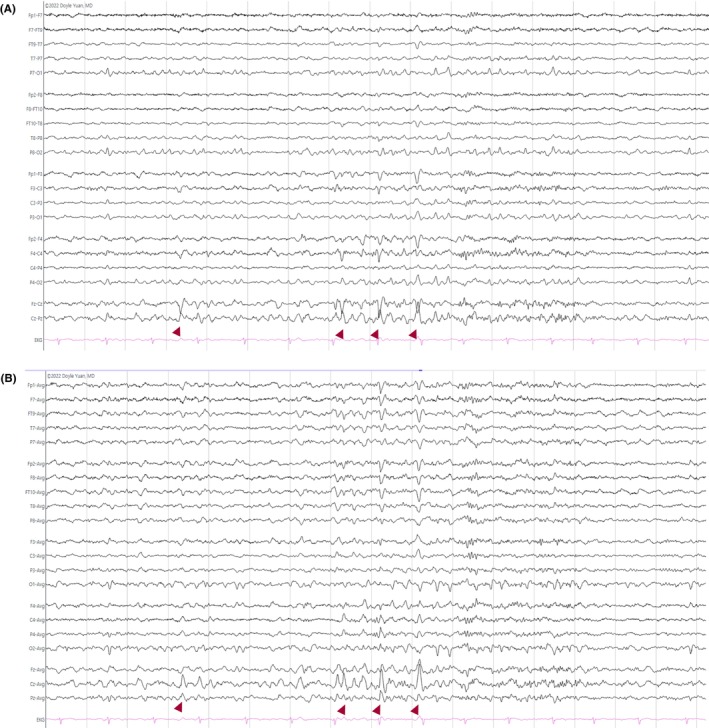Viewport: 709px width, 728px height.
Task: Select the EKG label in panel A
Action: [x=38, y=340]
